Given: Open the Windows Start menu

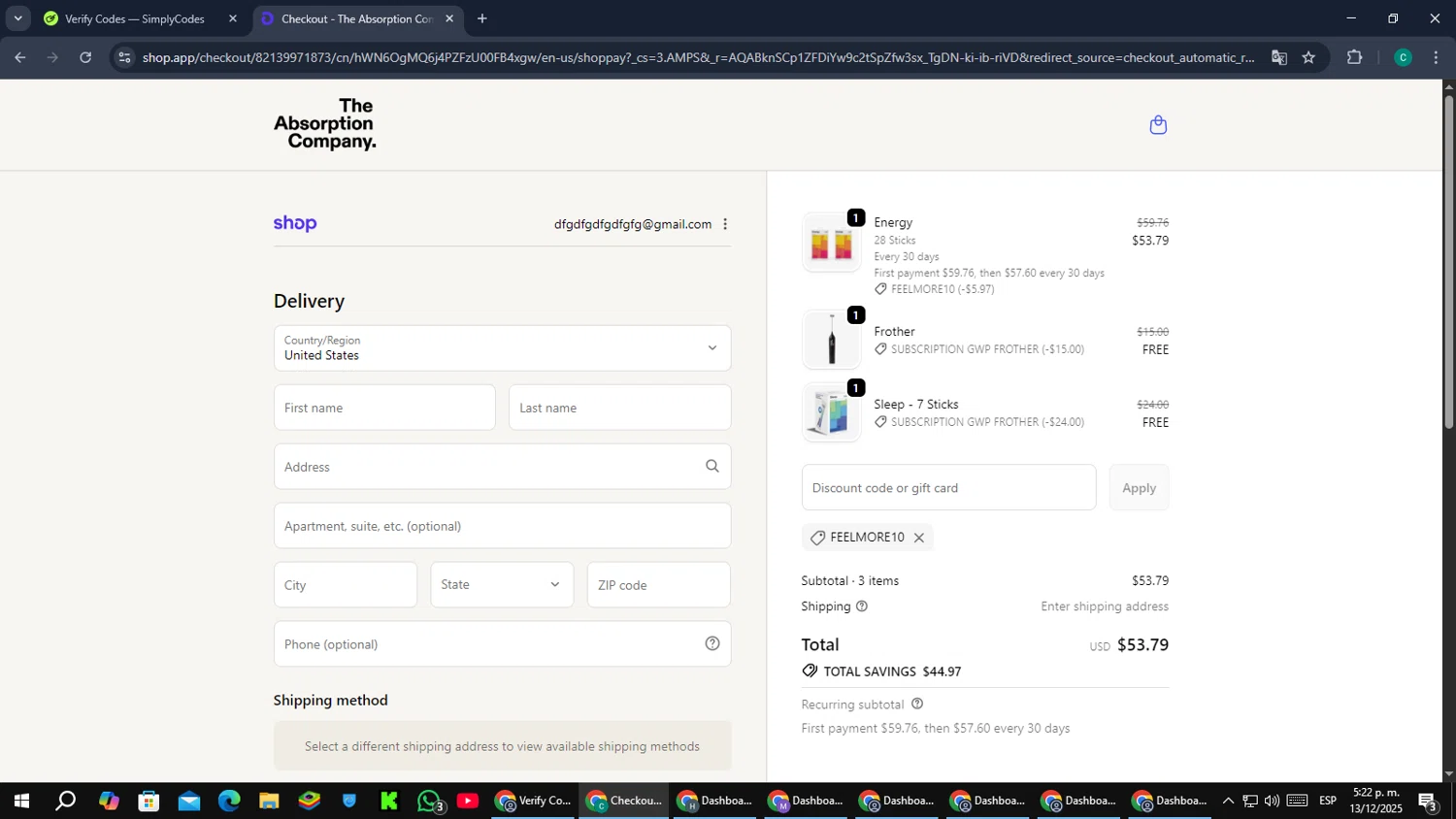Looking at the screenshot, I should 20,801.
